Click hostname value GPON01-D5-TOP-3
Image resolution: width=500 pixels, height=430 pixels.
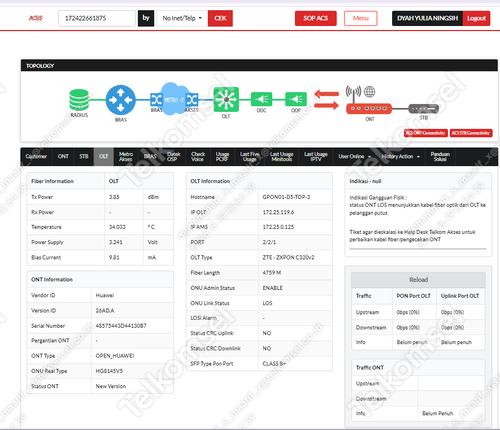[286, 197]
